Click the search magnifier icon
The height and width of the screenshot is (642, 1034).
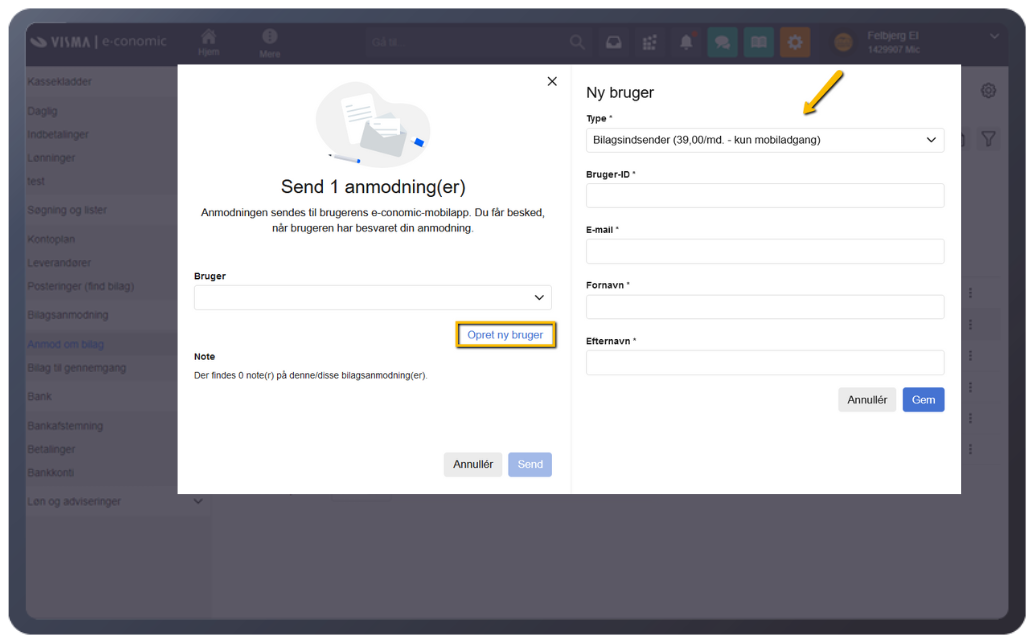coord(577,42)
